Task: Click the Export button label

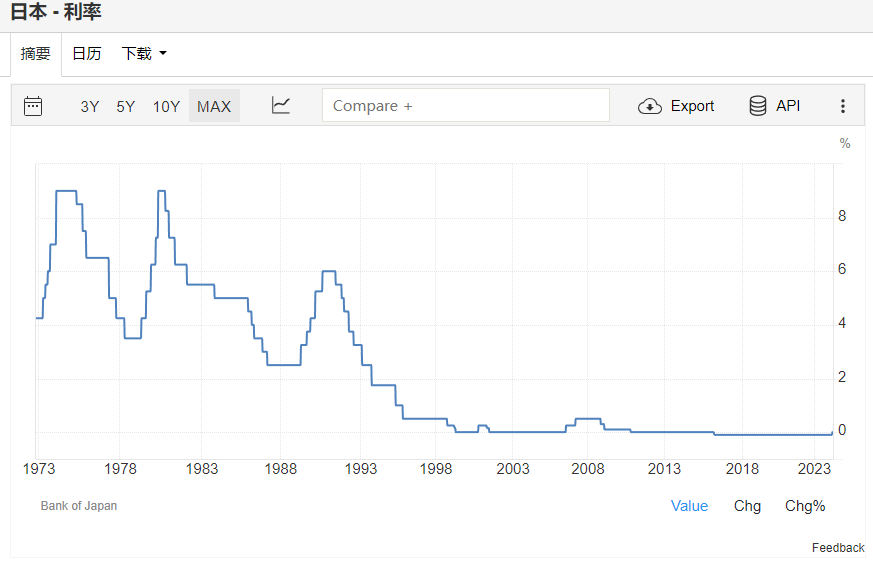Action: tap(692, 106)
